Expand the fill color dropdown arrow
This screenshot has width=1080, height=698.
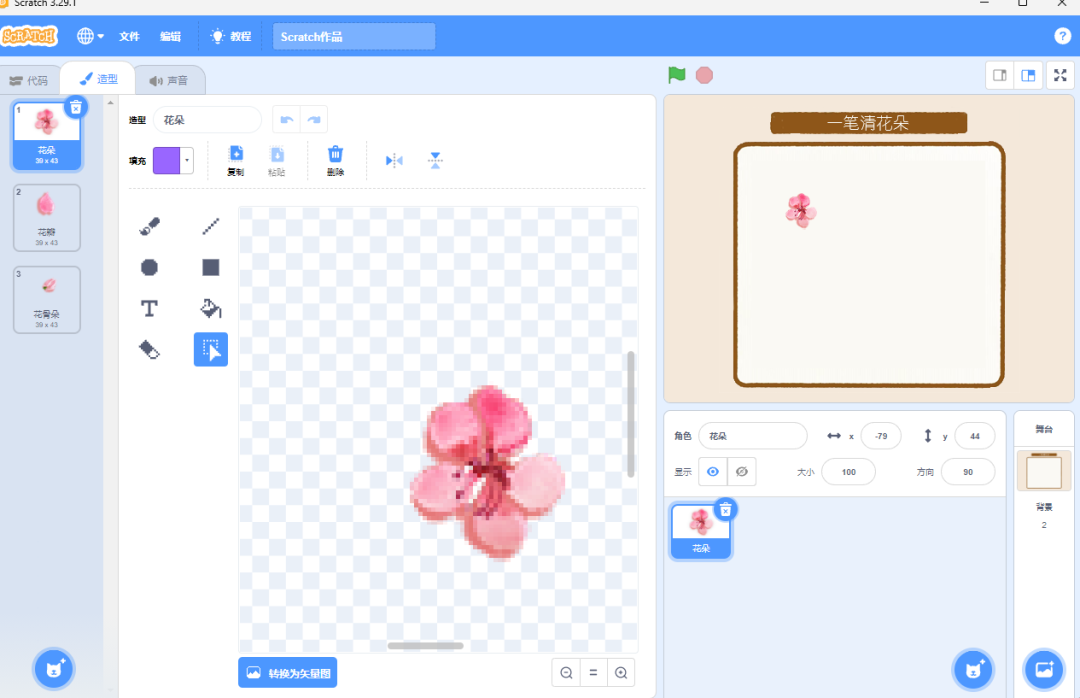[x=187, y=160]
